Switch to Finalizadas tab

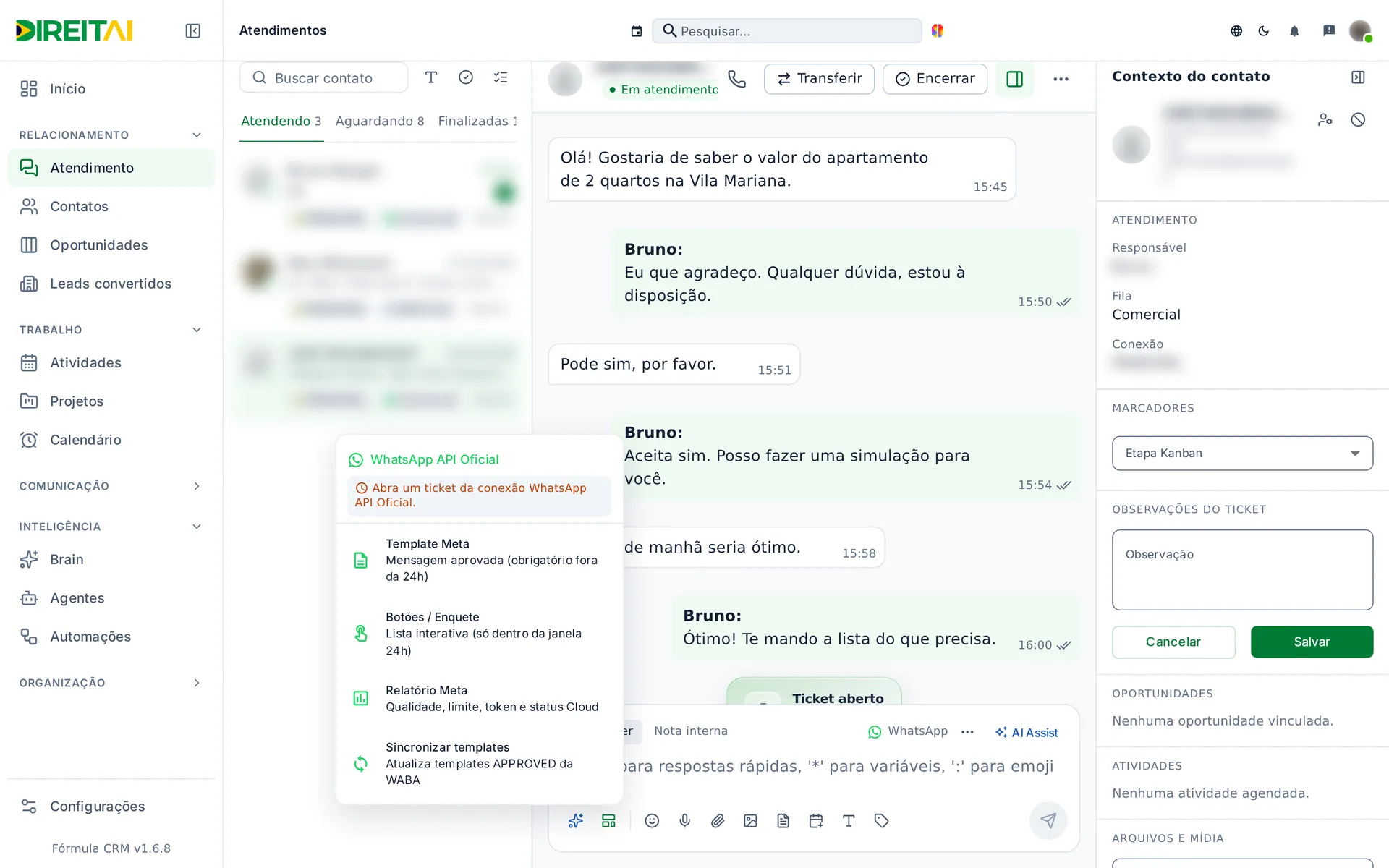477,121
